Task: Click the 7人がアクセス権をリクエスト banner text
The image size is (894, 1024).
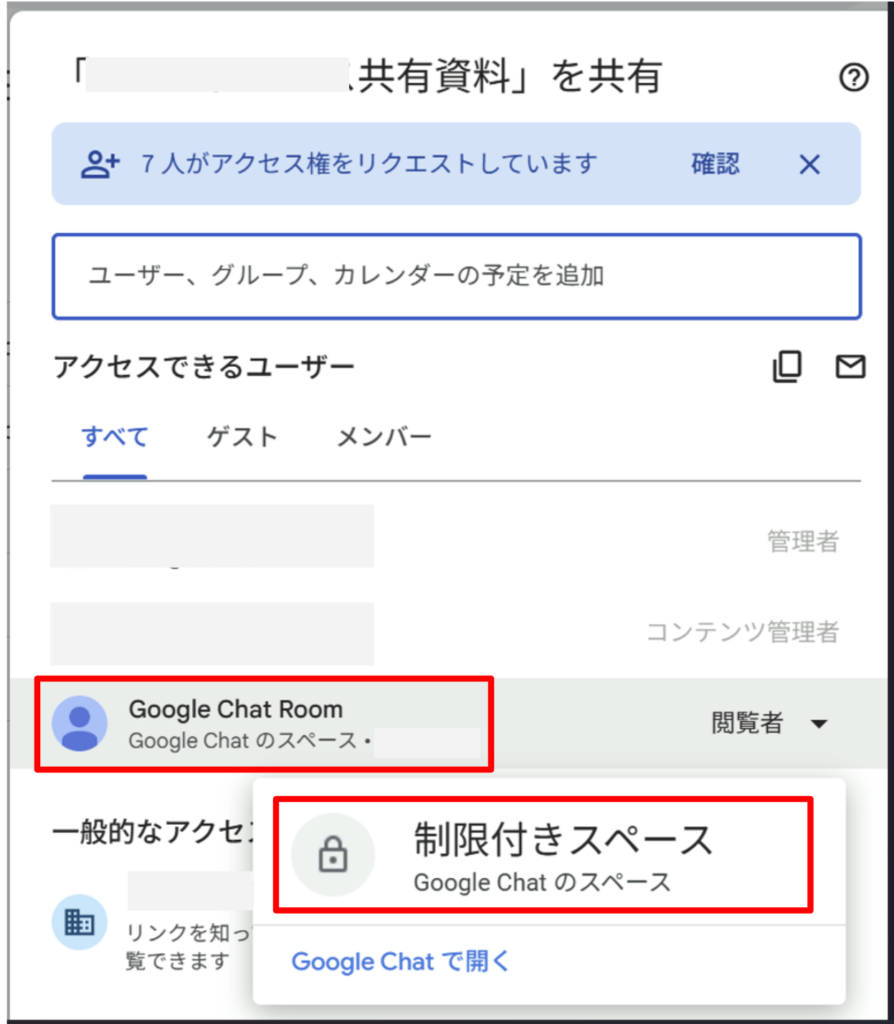Action: pos(369,164)
